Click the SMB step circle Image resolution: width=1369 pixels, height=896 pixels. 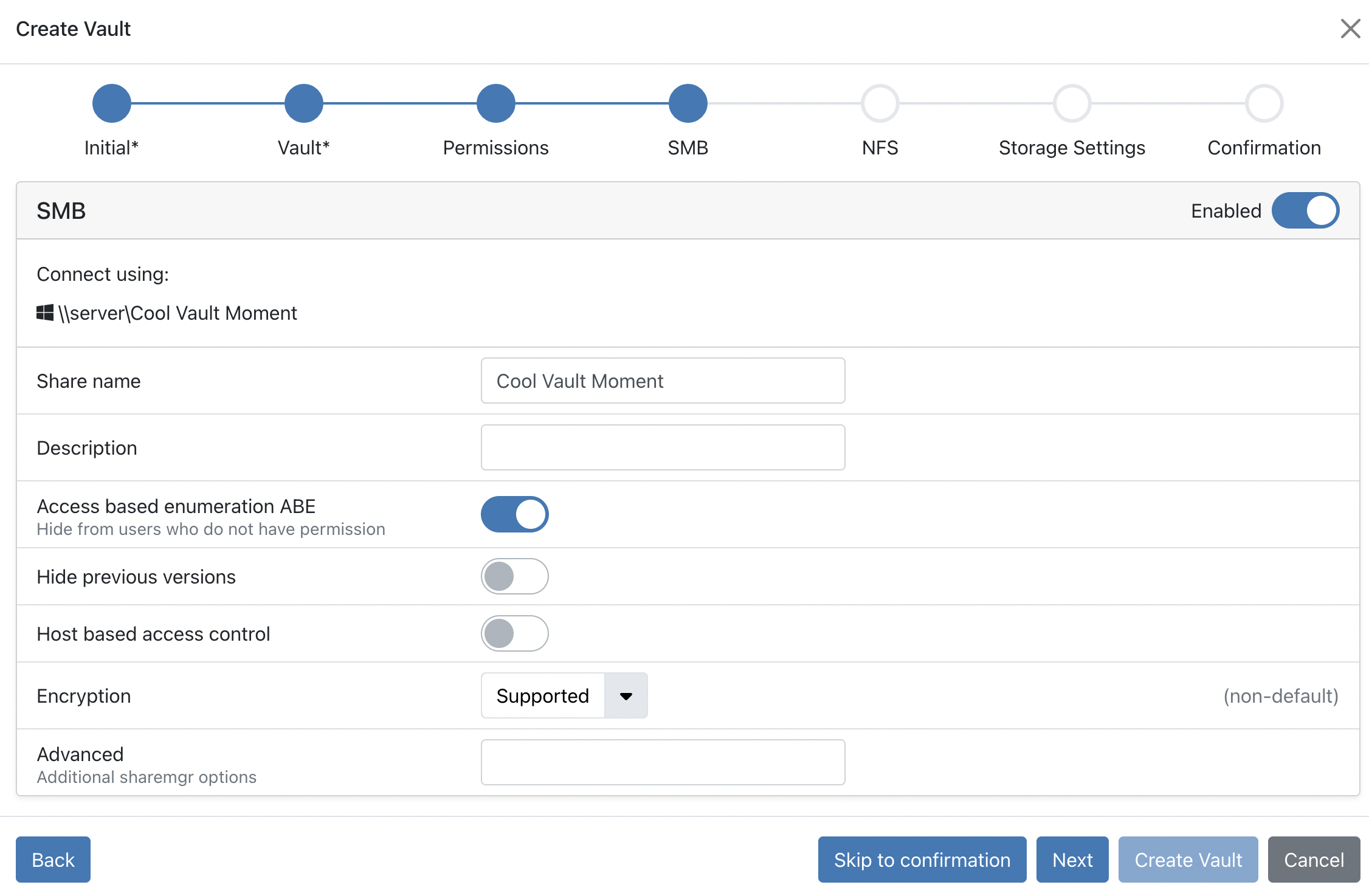click(688, 103)
